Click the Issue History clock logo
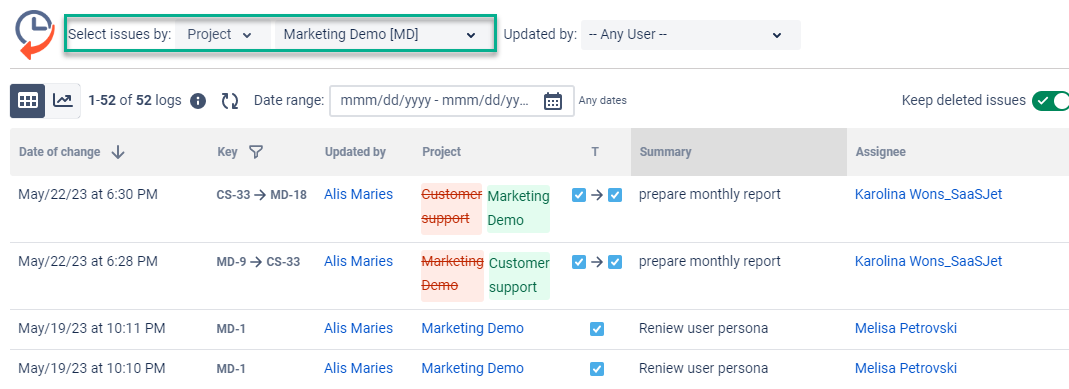Screen dimensions: 1069x389 tap(35, 35)
